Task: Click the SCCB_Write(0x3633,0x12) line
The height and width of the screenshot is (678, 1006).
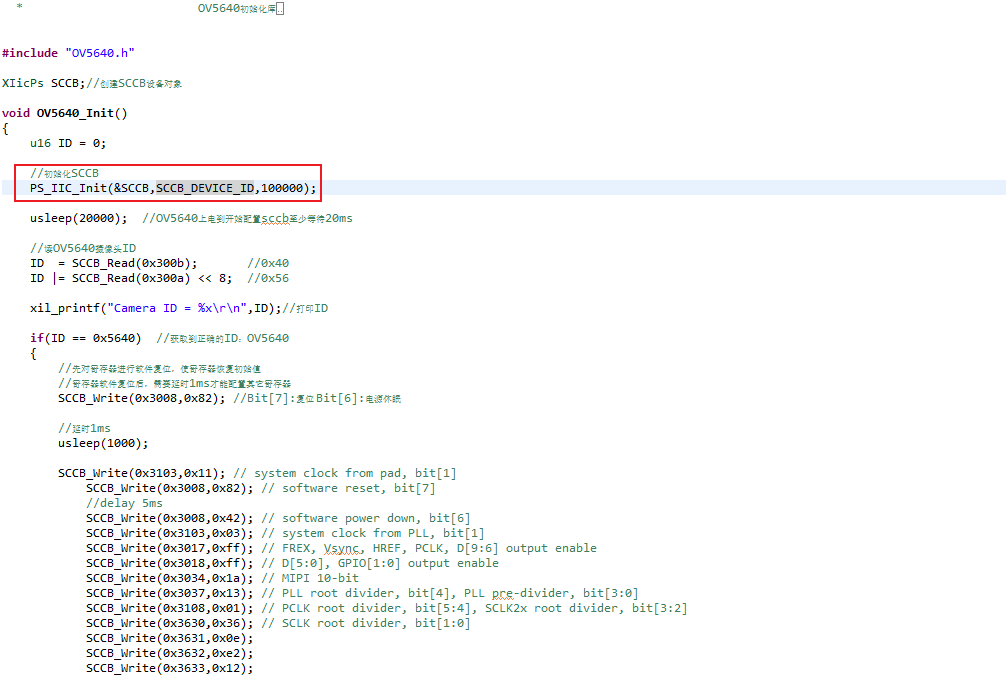Action: tap(169, 668)
